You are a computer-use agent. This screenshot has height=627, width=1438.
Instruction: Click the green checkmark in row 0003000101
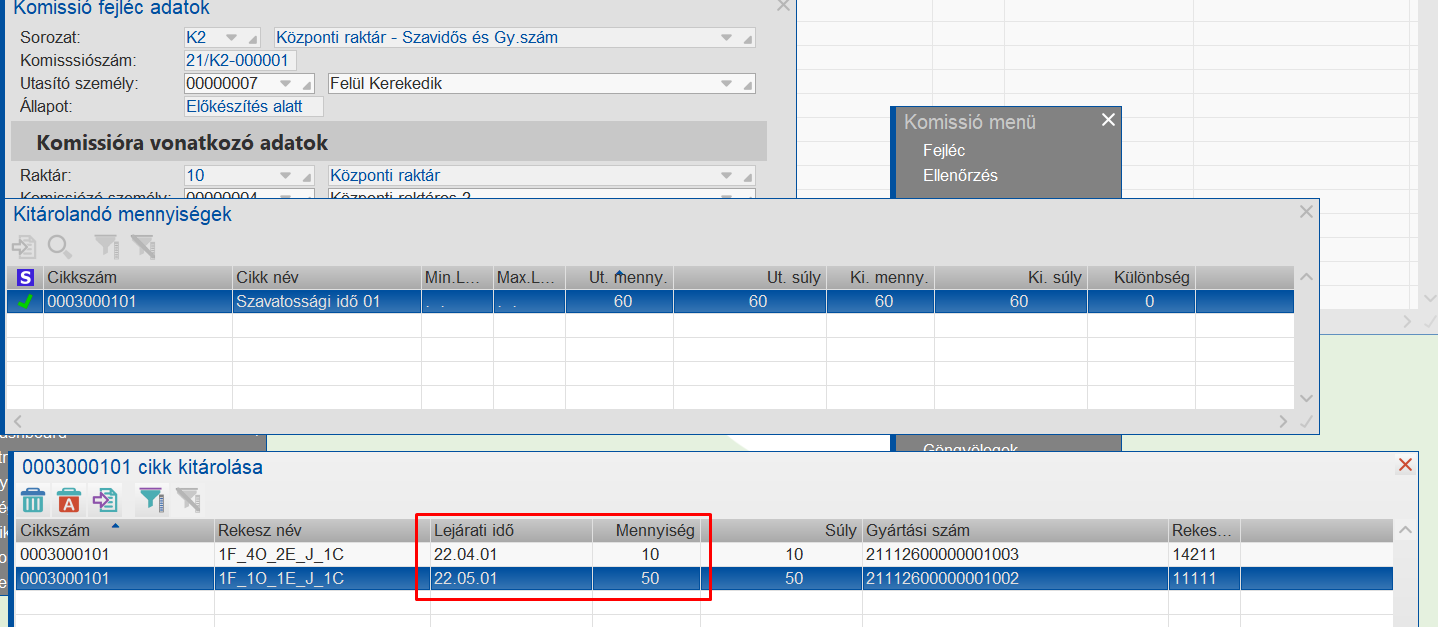point(25,301)
